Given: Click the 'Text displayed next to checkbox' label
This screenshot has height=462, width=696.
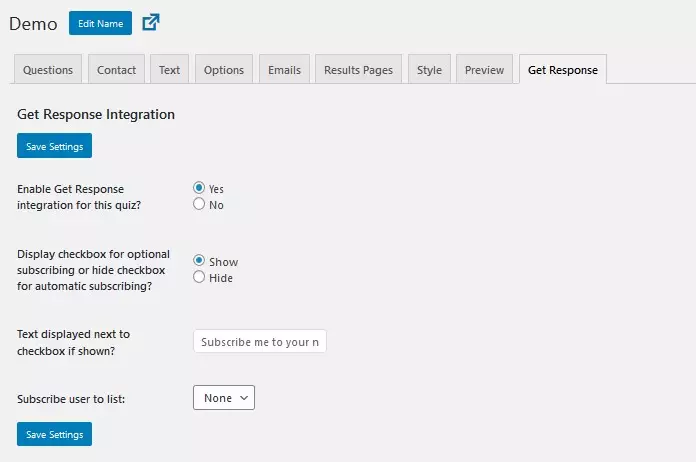Looking at the screenshot, I should (x=74, y=342).
